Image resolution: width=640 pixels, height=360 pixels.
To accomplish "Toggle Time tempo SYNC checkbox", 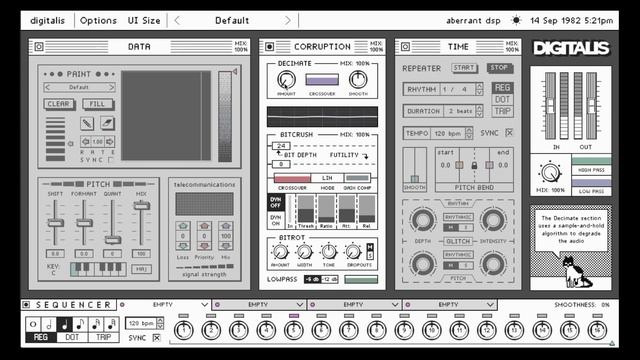I will [x=509, y=132].
